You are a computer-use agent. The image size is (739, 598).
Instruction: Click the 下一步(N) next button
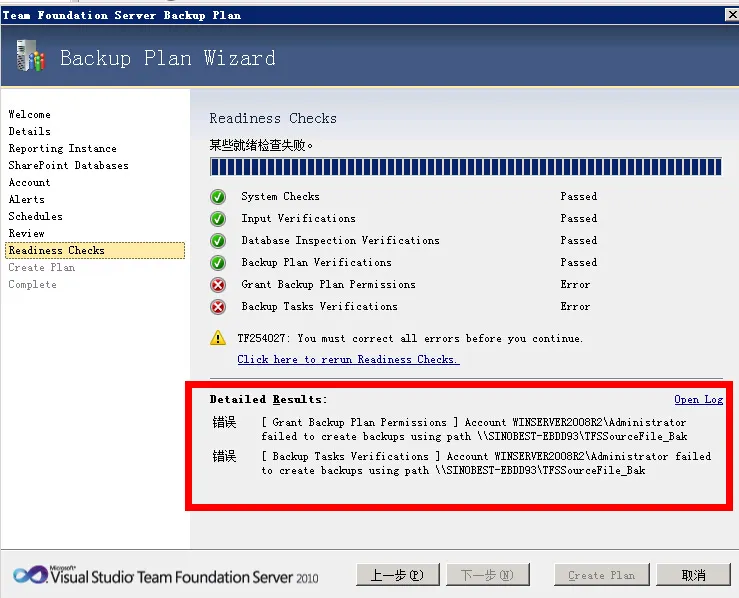(x=488, y=575)
